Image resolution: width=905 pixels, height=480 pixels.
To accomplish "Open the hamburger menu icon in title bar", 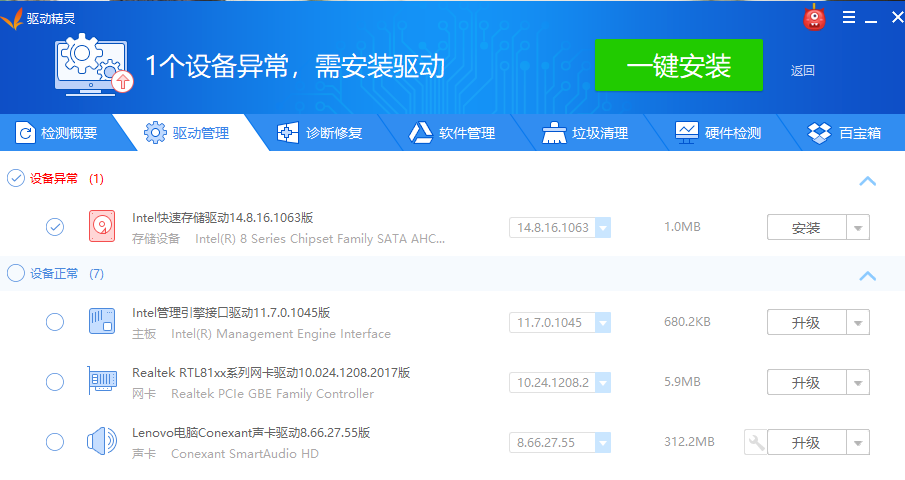I will click(x=849, y=17).
